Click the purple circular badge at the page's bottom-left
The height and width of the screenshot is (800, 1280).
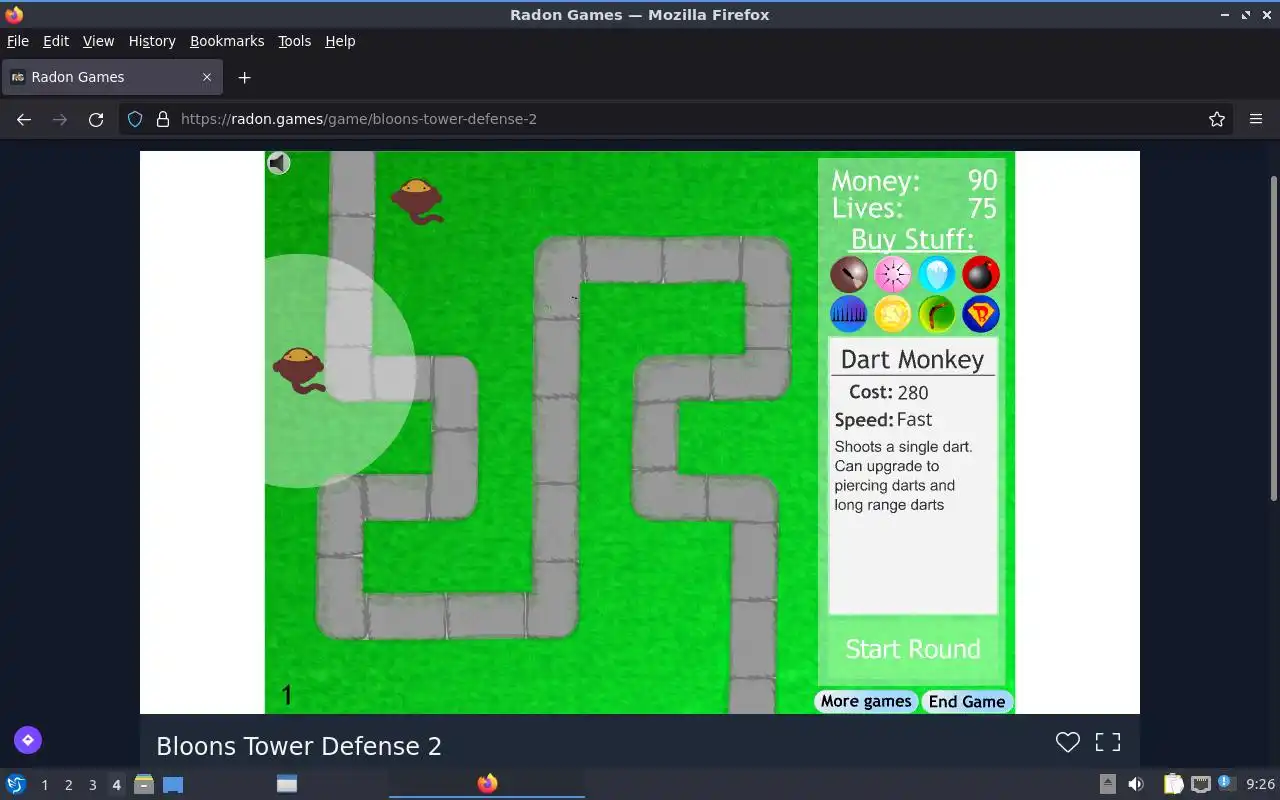point(28,740)
